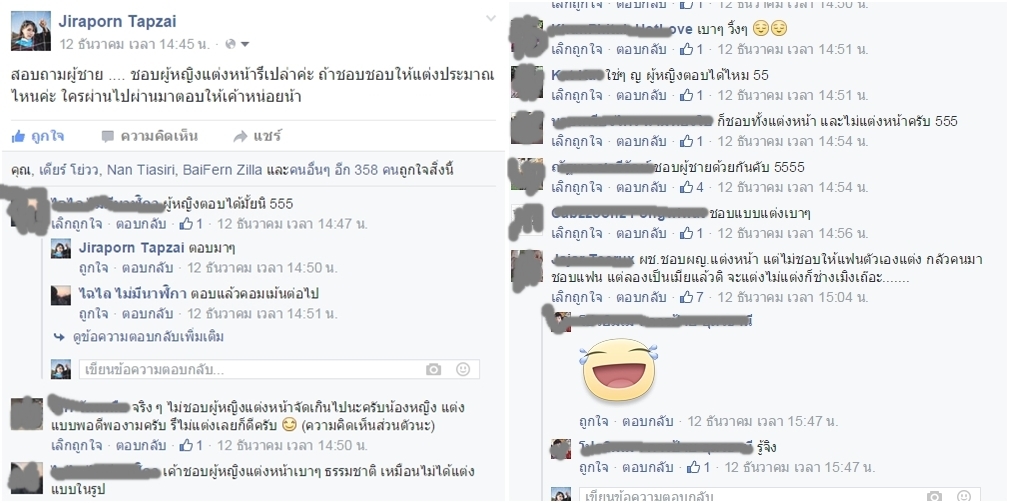Image resolution: width=1009 pixels, height=503 pixels.
Task: Click the ถูกใจ thumbs-up icon under the post
Action: point(19,136)
